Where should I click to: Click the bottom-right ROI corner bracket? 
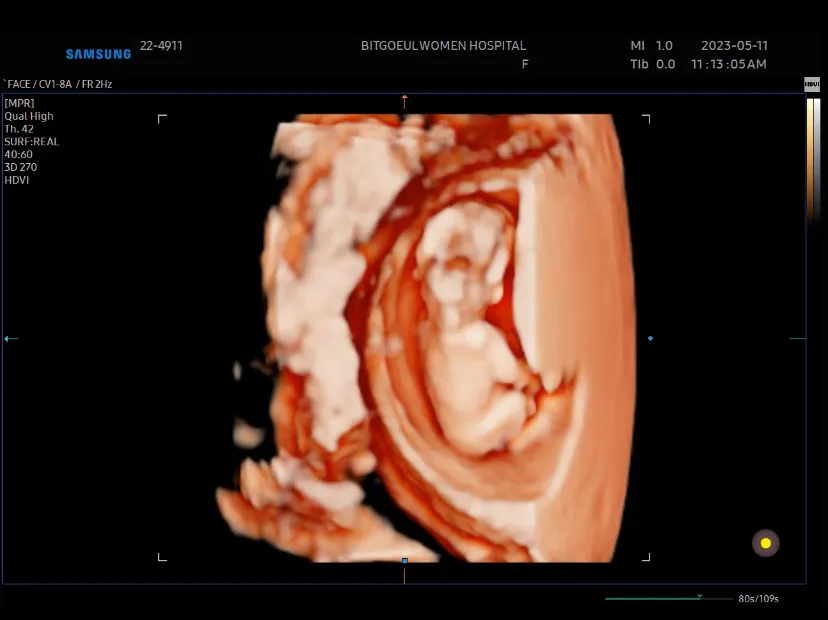646,557
